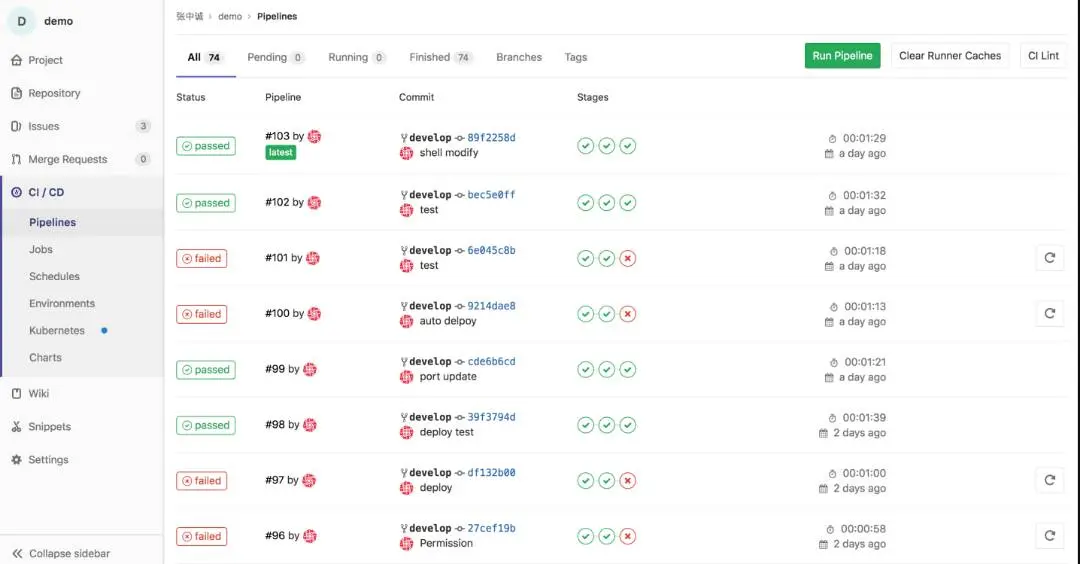Open second stage icon of pipeline #98
Screen dimensions: 1080x564
[607, 426]
